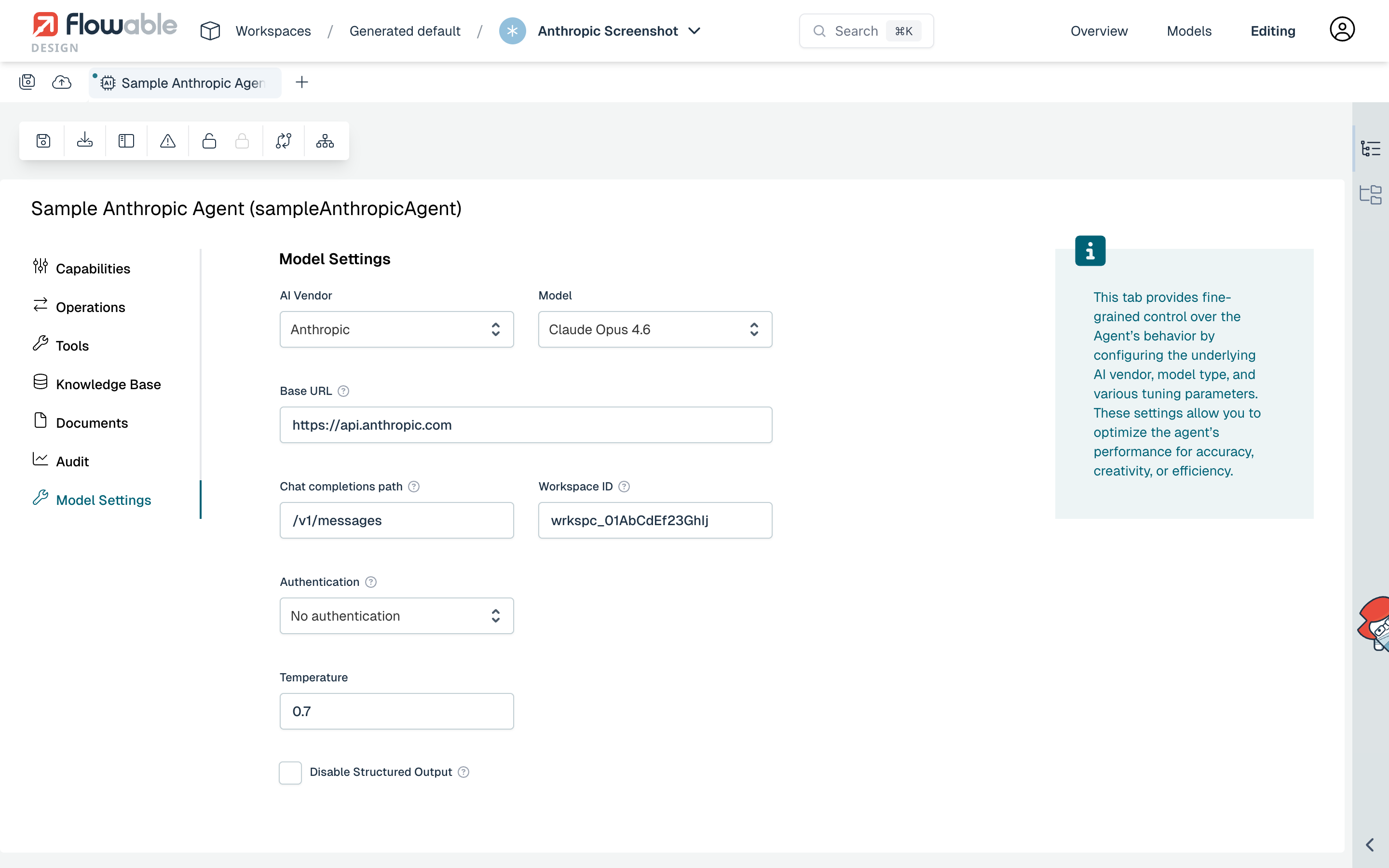
Task: Click the Workspace ID help icon
Action: tap(625, 486)
